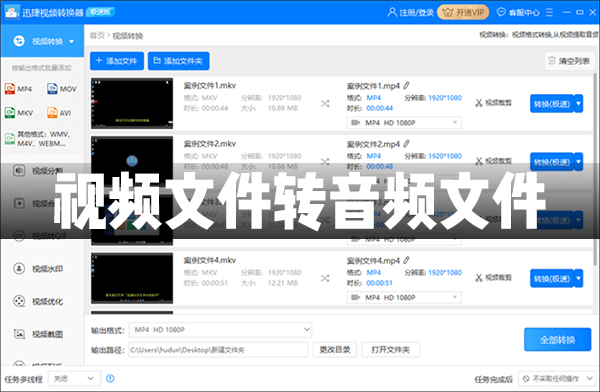This screenshot has height=392, width=600.
Task: Open the hamburger menu in title bar
Action: (x=549, y=13)
